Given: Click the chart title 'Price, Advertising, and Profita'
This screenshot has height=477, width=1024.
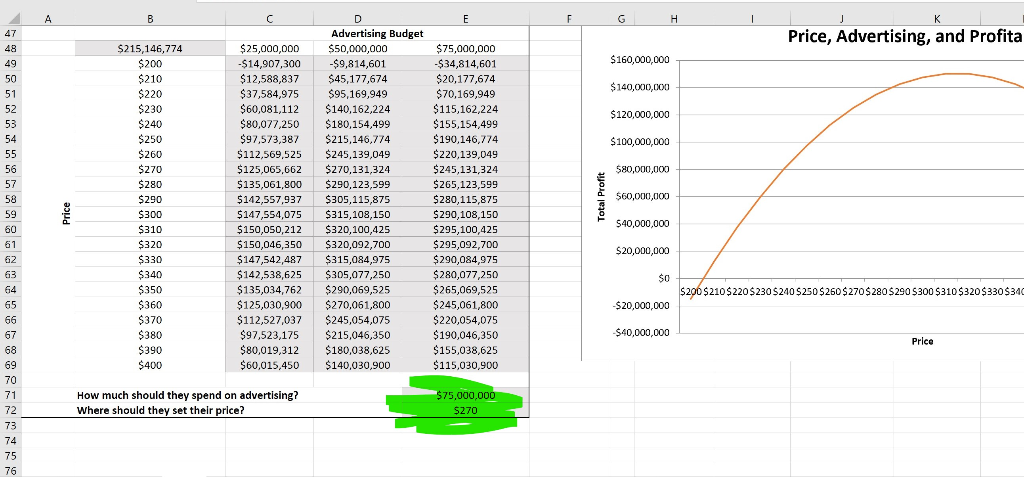Looking at the screenshot, I should [x=905, y=37].
